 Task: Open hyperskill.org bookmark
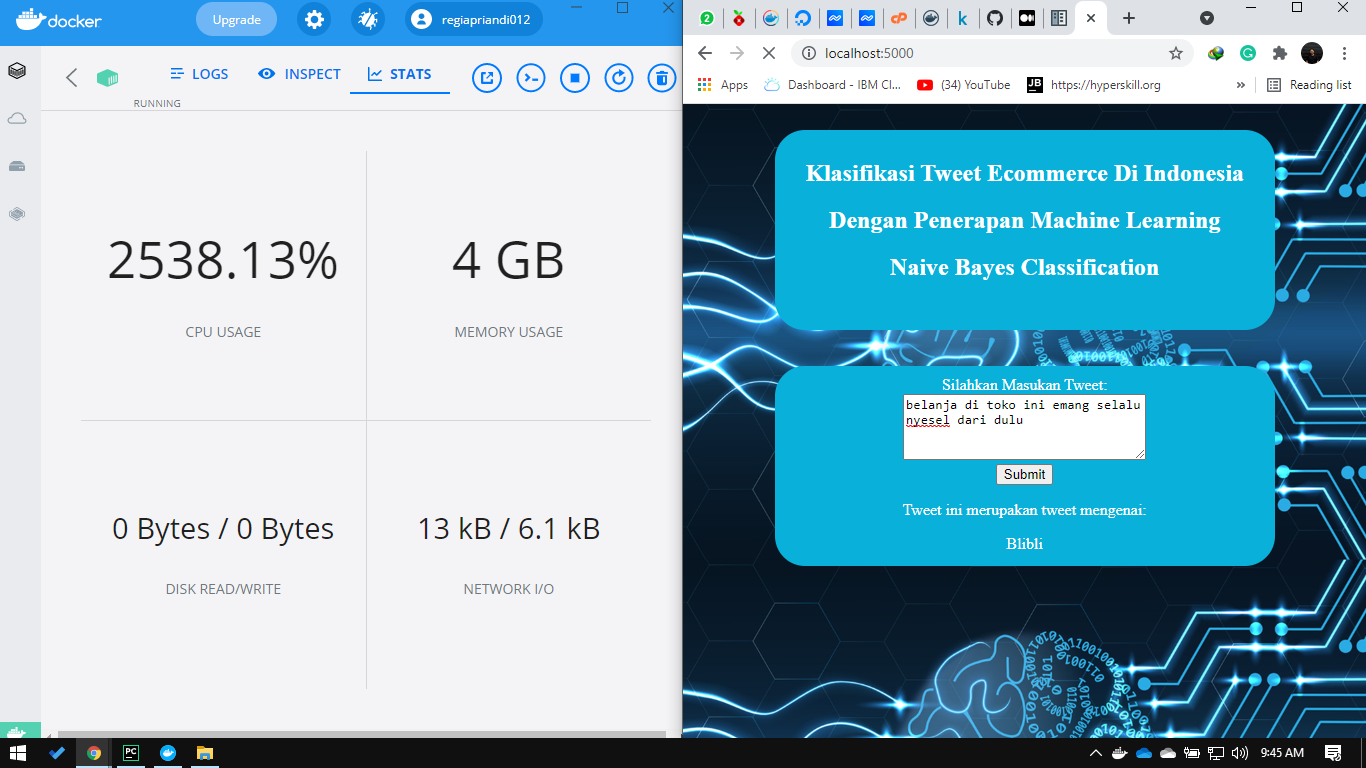1094,85
